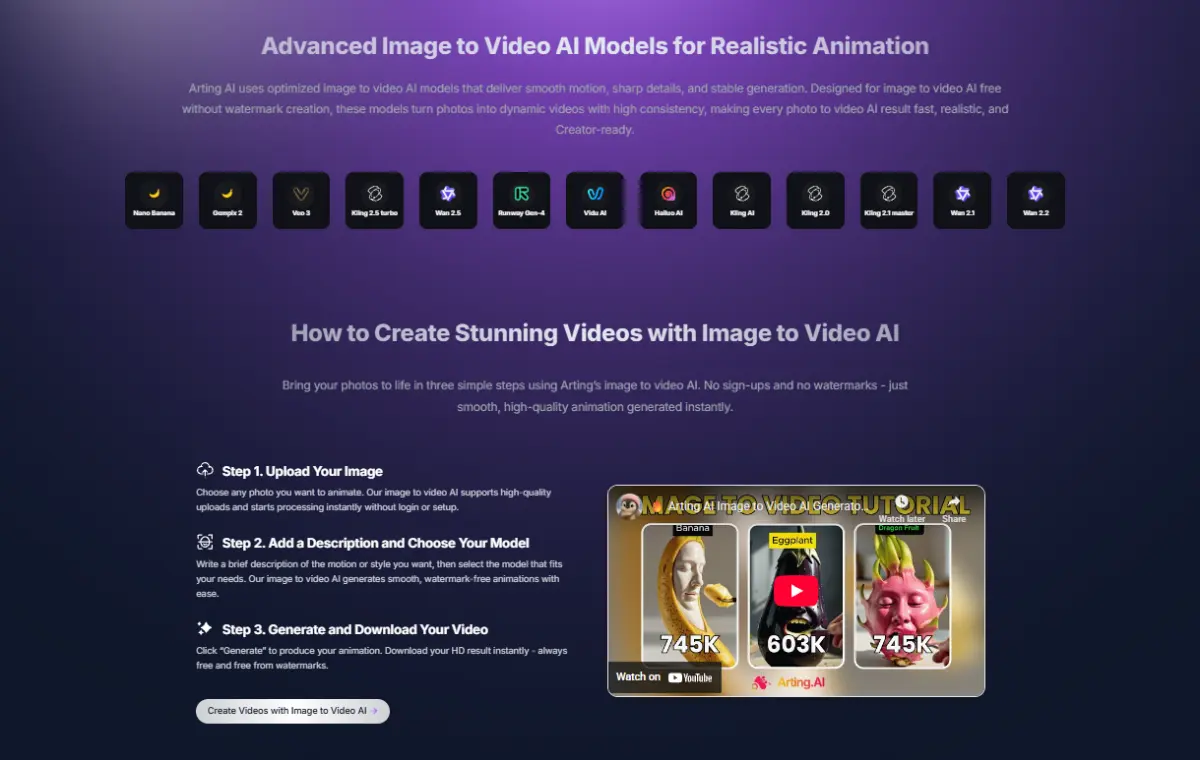1200x760 pixels.
Task: Choose the Gempix 2 model tile
Action: tap(227, 200)
